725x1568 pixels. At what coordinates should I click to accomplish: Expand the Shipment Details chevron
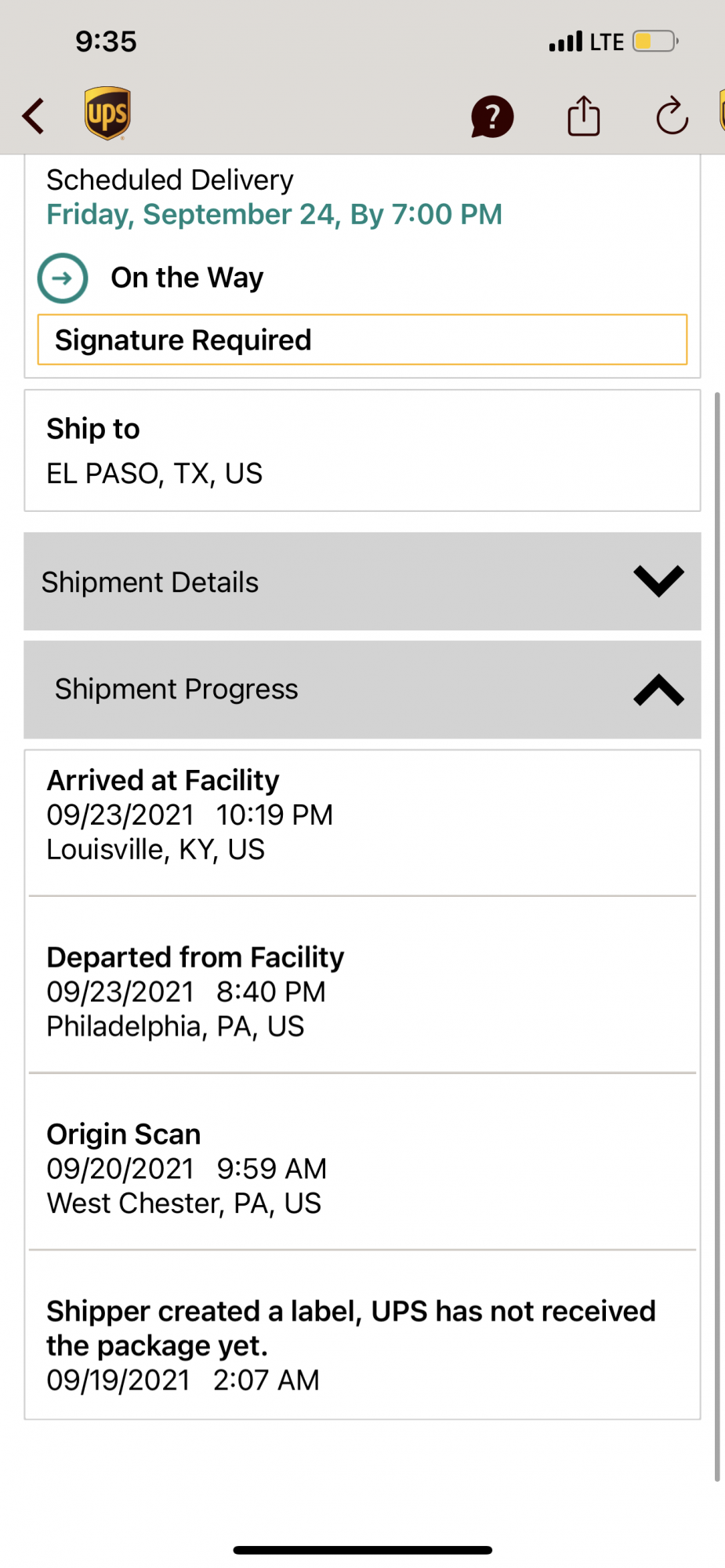[658, 581]
